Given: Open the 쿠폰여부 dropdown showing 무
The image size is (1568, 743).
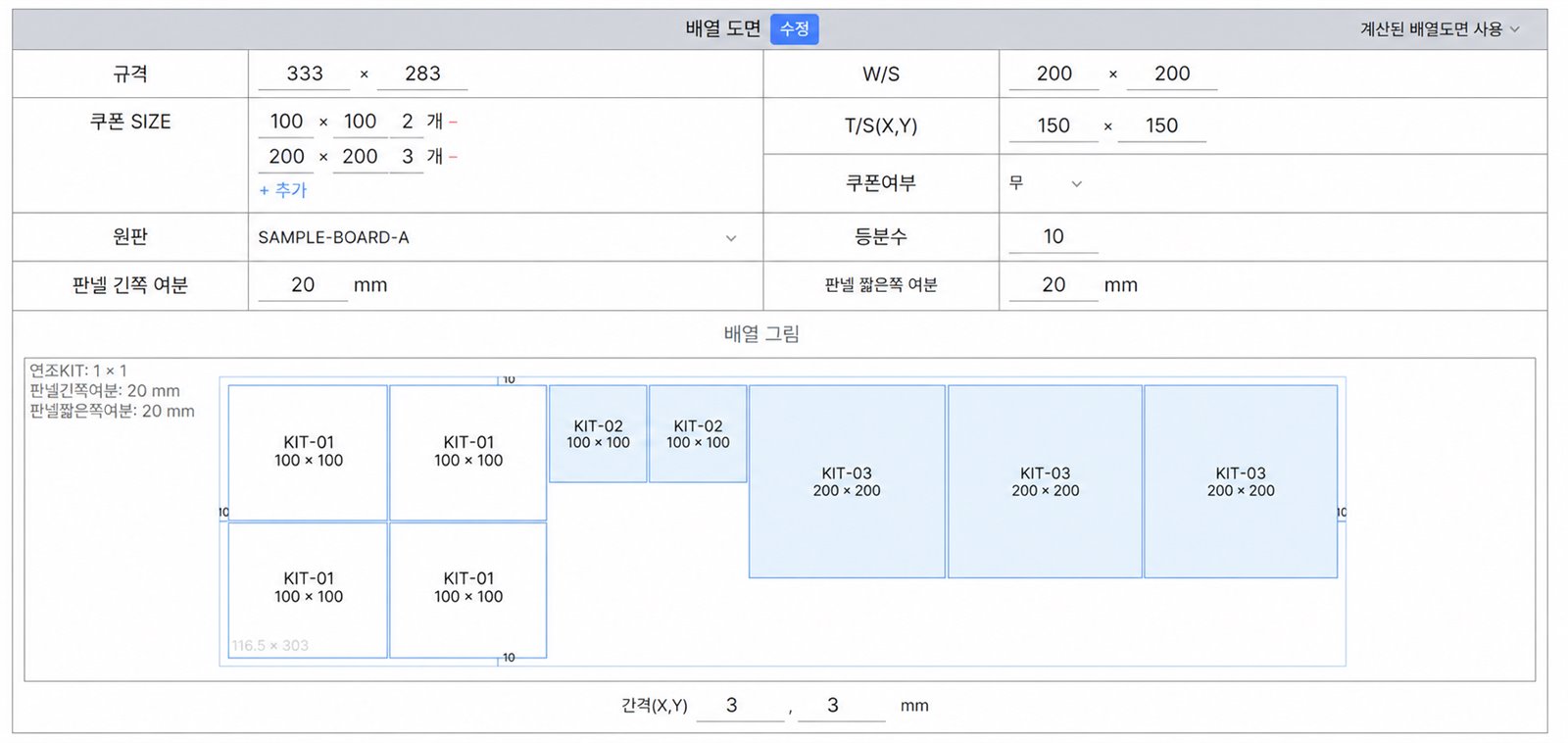Looking at the screenshot, I should [1046, 183].
